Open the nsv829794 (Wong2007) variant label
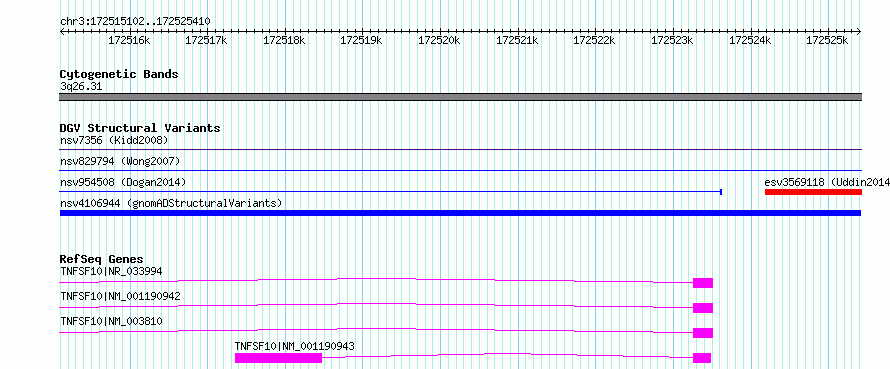The image size is (890, 369). (x=120, y=161)
